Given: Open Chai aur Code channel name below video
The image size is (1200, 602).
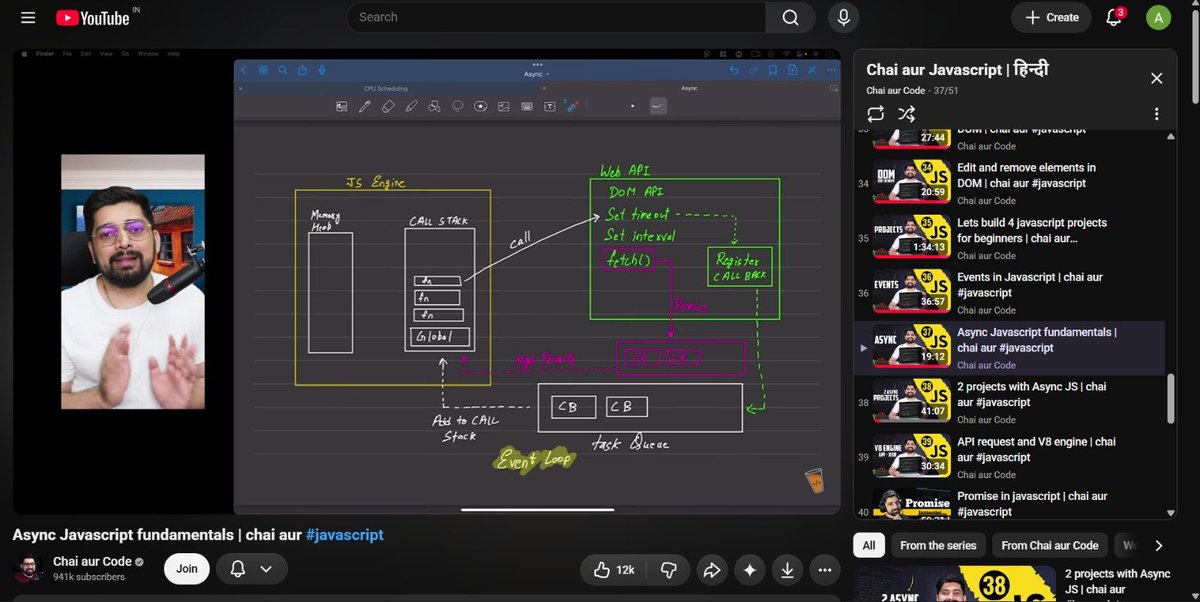Looking at the screenshot, I should pyautogui.click(x=92, y=562).
